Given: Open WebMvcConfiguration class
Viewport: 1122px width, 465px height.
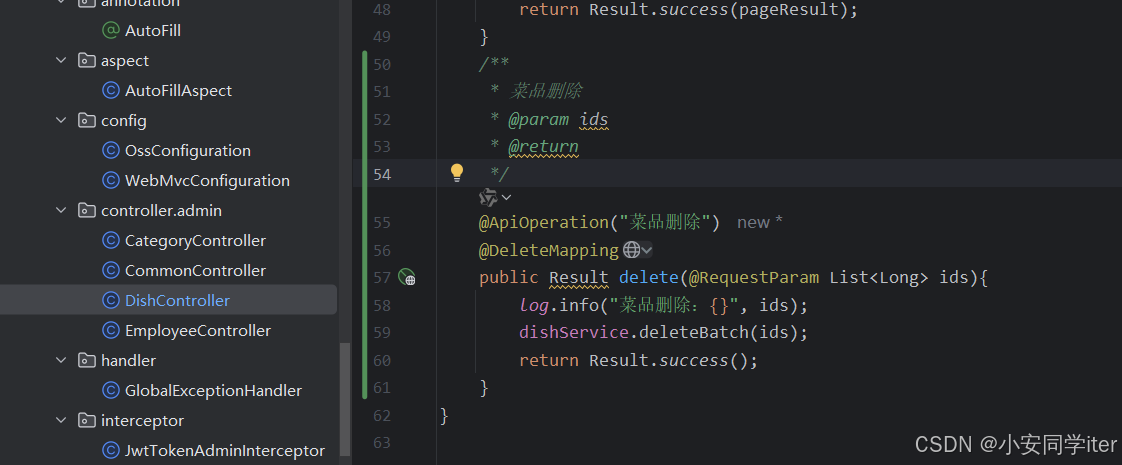Looking at the screenshot, I should click(x=207, y=181).
